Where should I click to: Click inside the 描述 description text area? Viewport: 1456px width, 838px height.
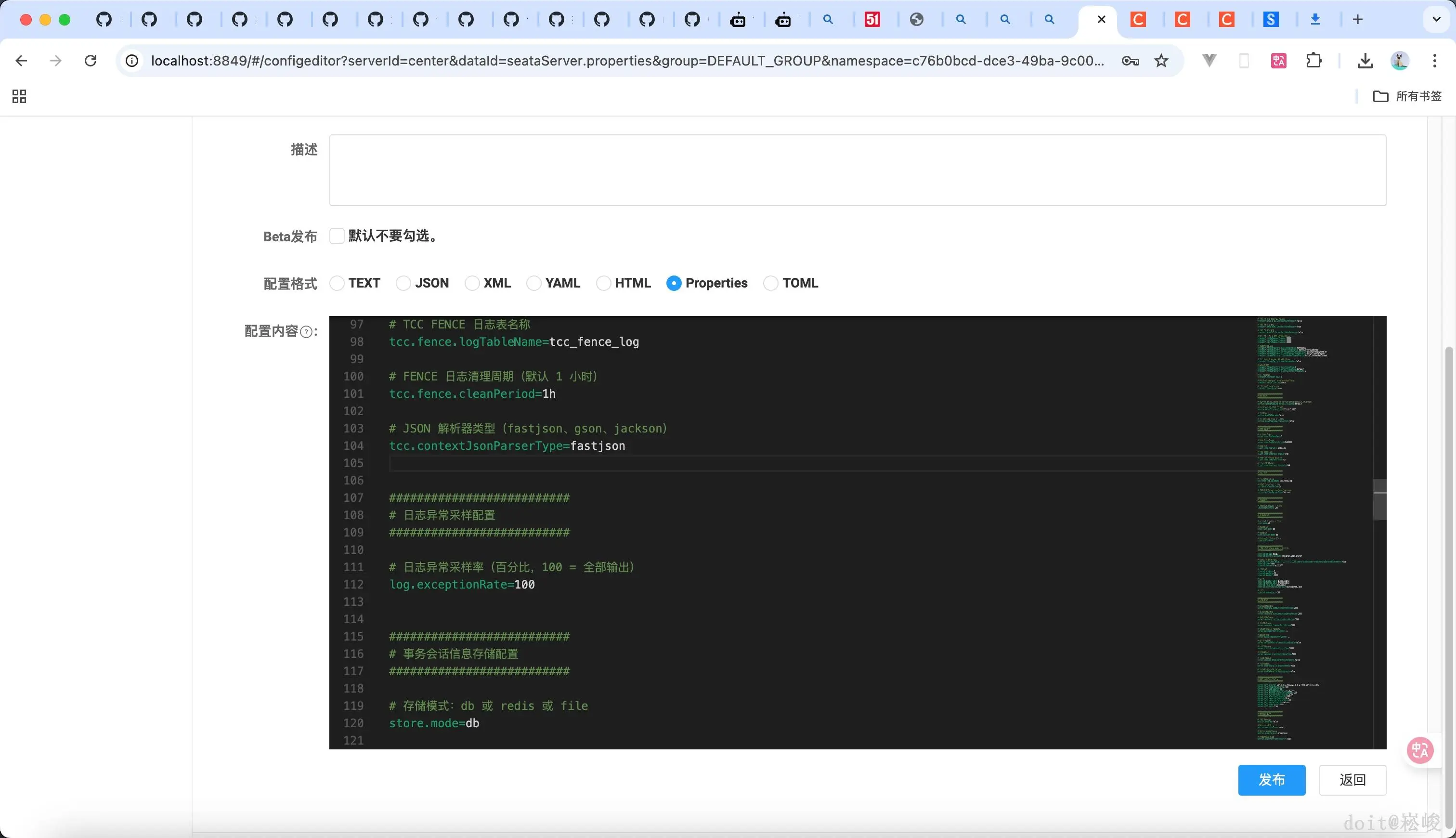[x=857, y=170]
